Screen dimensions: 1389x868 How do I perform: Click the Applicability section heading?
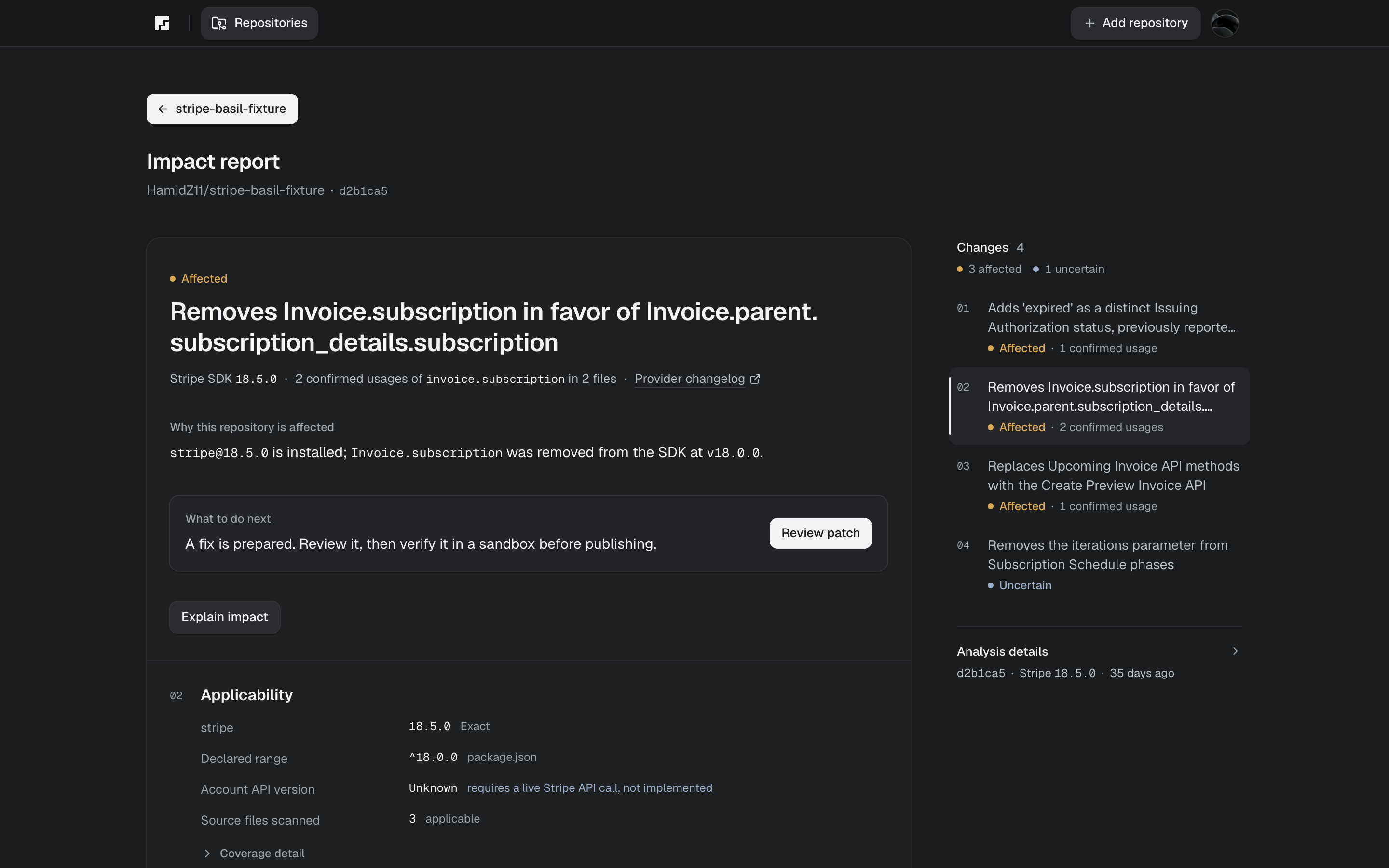click(x=246, y=695)
